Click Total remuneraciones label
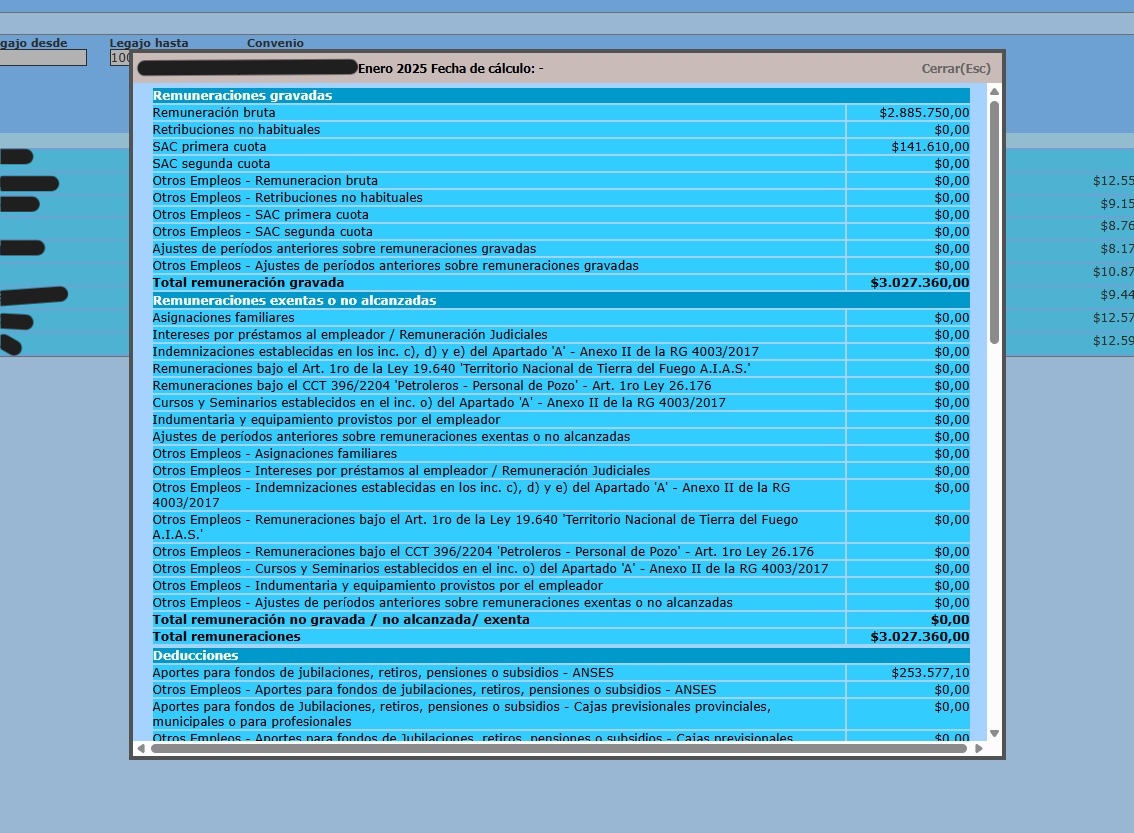 point(226,636)
